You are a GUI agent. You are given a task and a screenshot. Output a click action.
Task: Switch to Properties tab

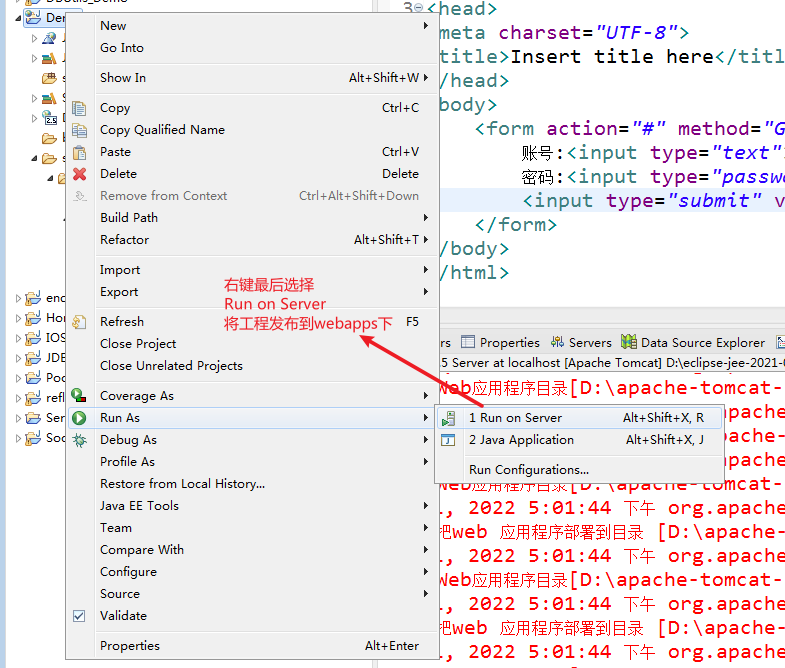[501, 343]
